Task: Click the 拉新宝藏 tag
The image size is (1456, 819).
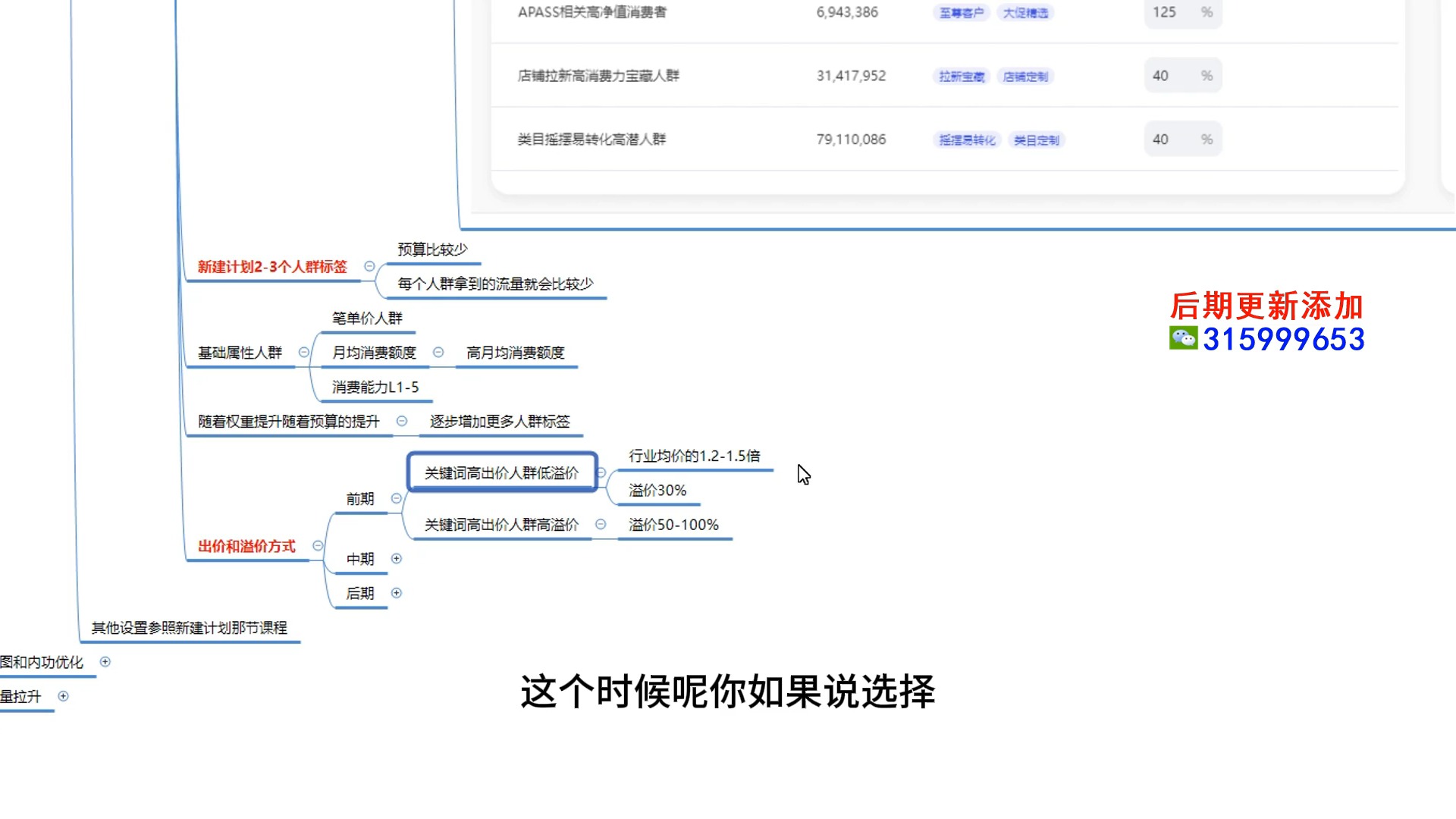Action: coord(961,77)
